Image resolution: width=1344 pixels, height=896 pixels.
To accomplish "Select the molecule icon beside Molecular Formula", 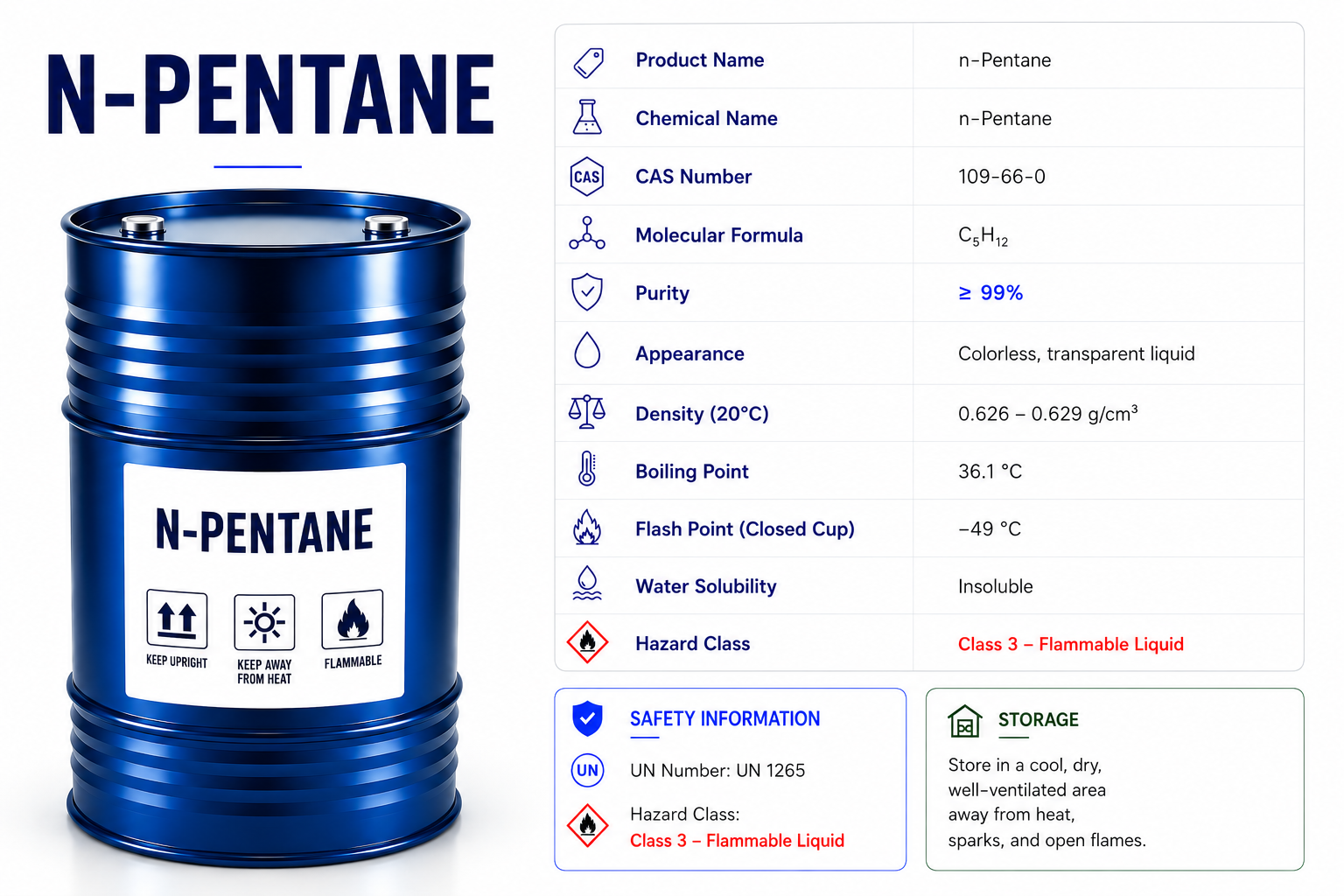I will tap(587, 234).
